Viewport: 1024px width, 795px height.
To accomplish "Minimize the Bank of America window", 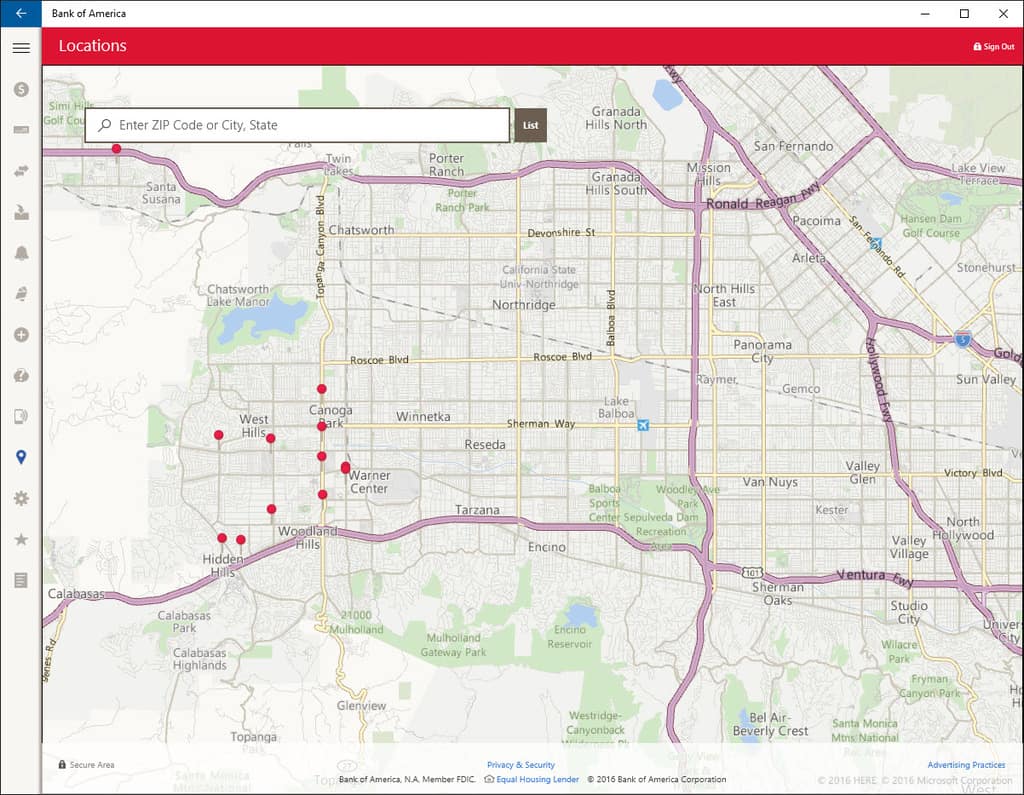I will [925, 13].
